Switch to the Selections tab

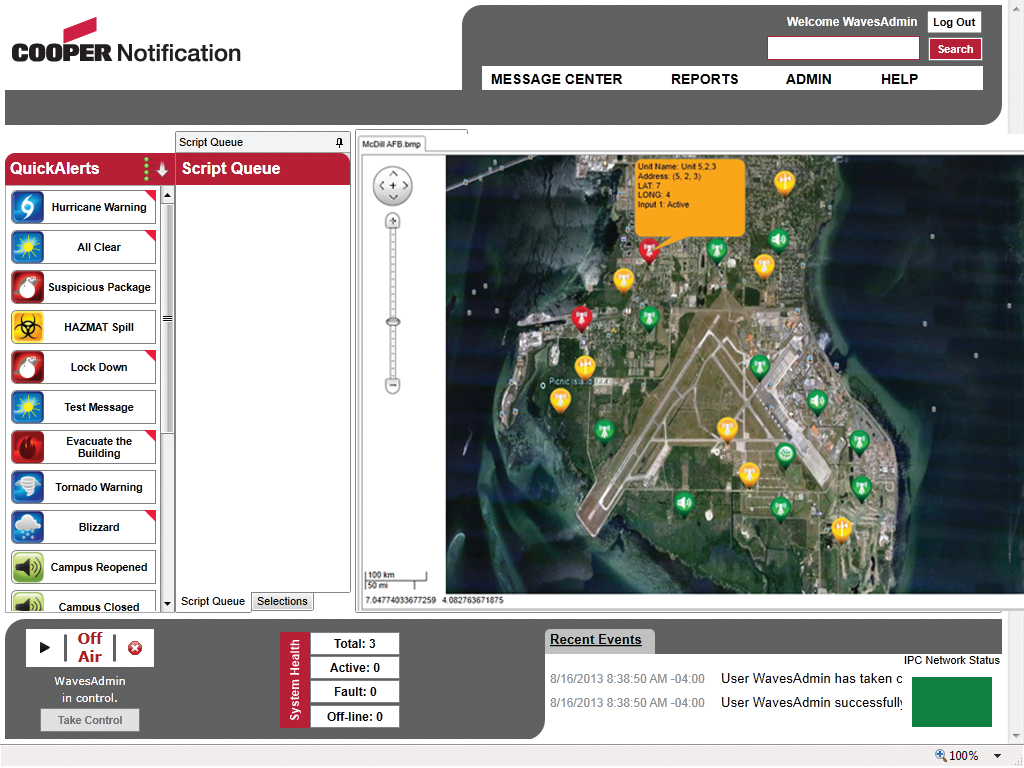pyautogui.click(x=282, y=601)
